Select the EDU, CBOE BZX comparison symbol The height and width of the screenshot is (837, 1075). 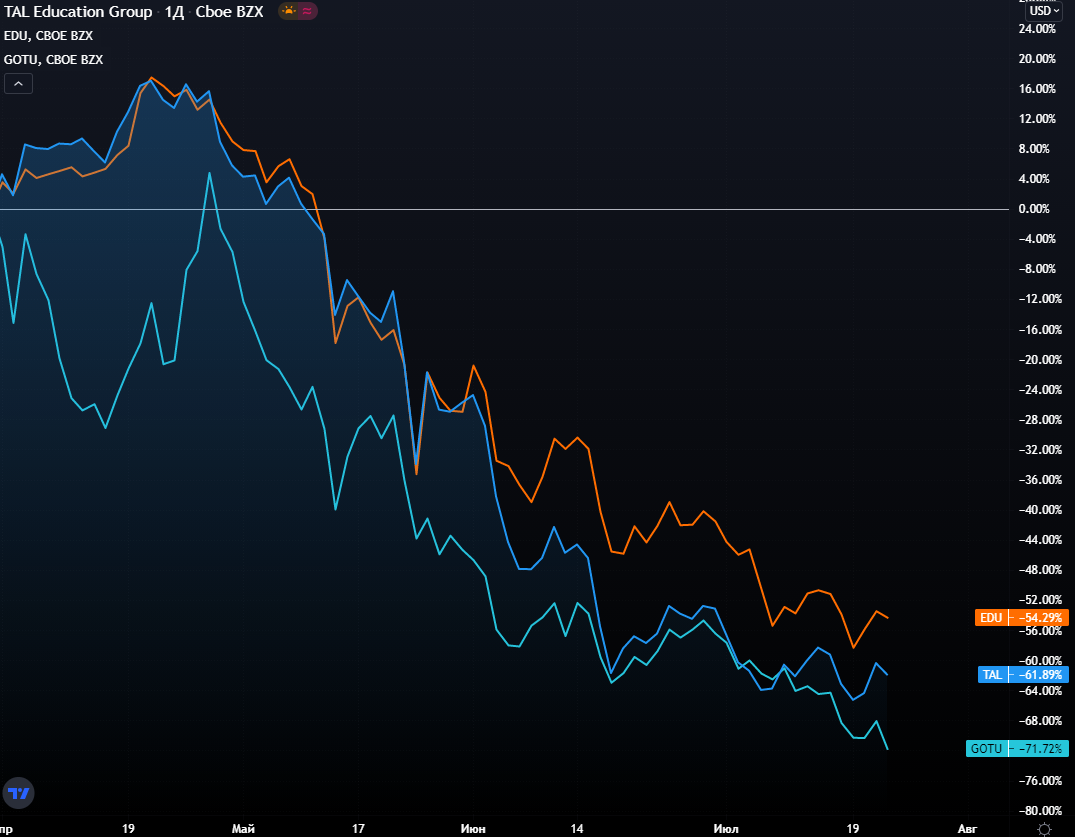pyautogui.click(x=49, y=36)
